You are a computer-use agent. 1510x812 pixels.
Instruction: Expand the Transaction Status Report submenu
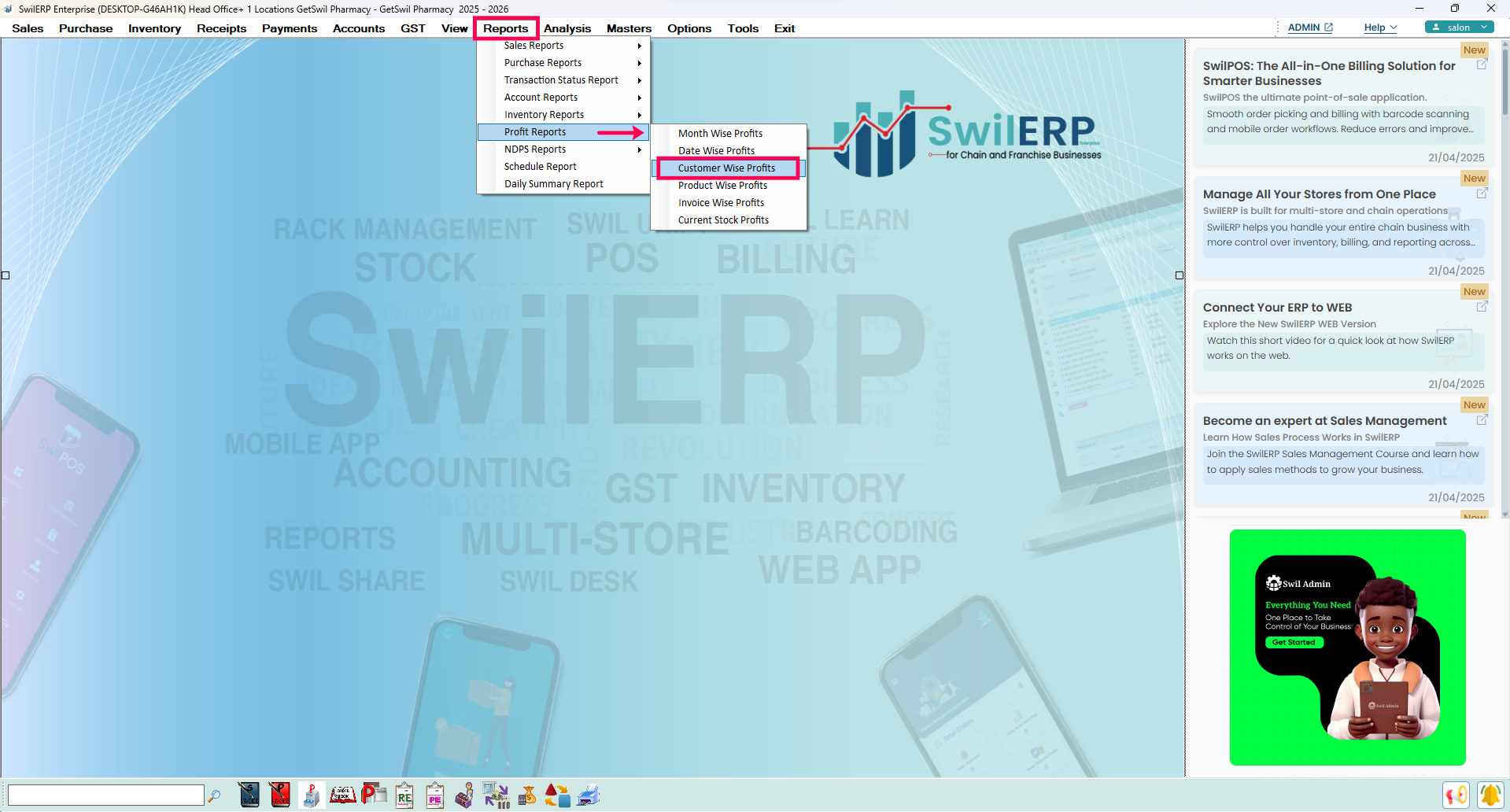click(563, 80)
